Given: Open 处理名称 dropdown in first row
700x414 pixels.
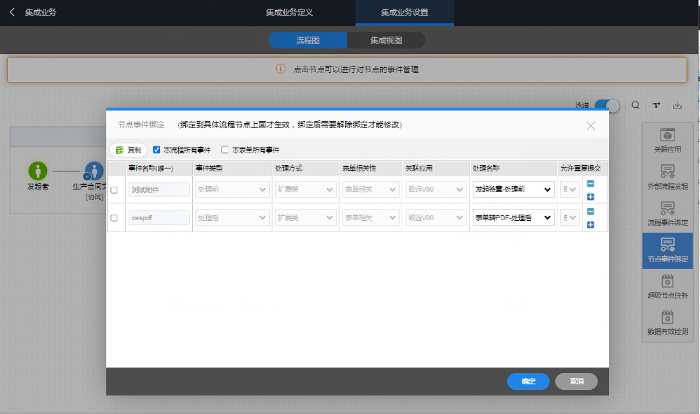Looking at the screenshot, I should pos(512,189).
